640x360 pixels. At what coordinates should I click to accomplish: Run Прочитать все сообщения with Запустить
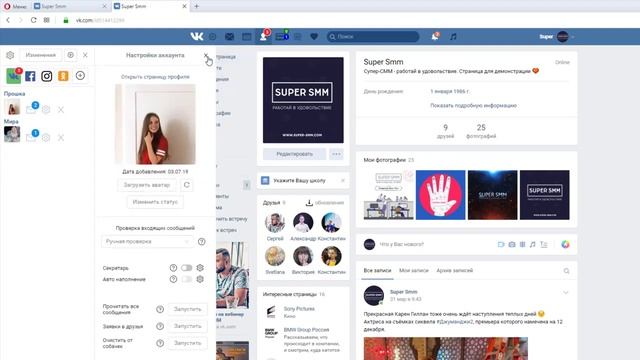(x=187, y=309)
